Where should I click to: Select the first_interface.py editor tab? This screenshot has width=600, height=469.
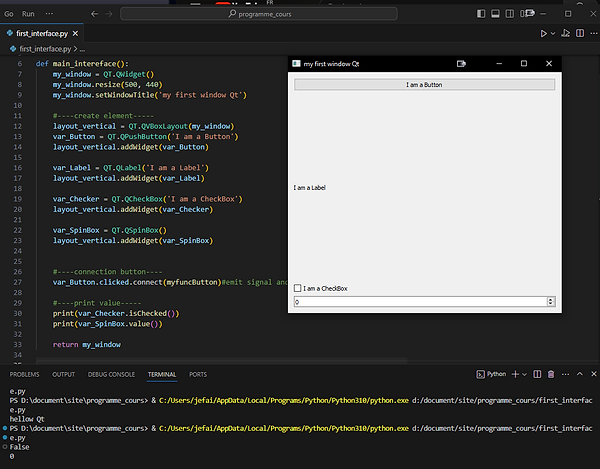[42, 34]
